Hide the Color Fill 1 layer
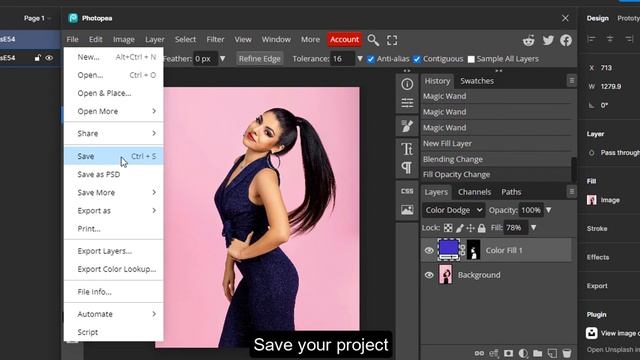 (429, 250)
